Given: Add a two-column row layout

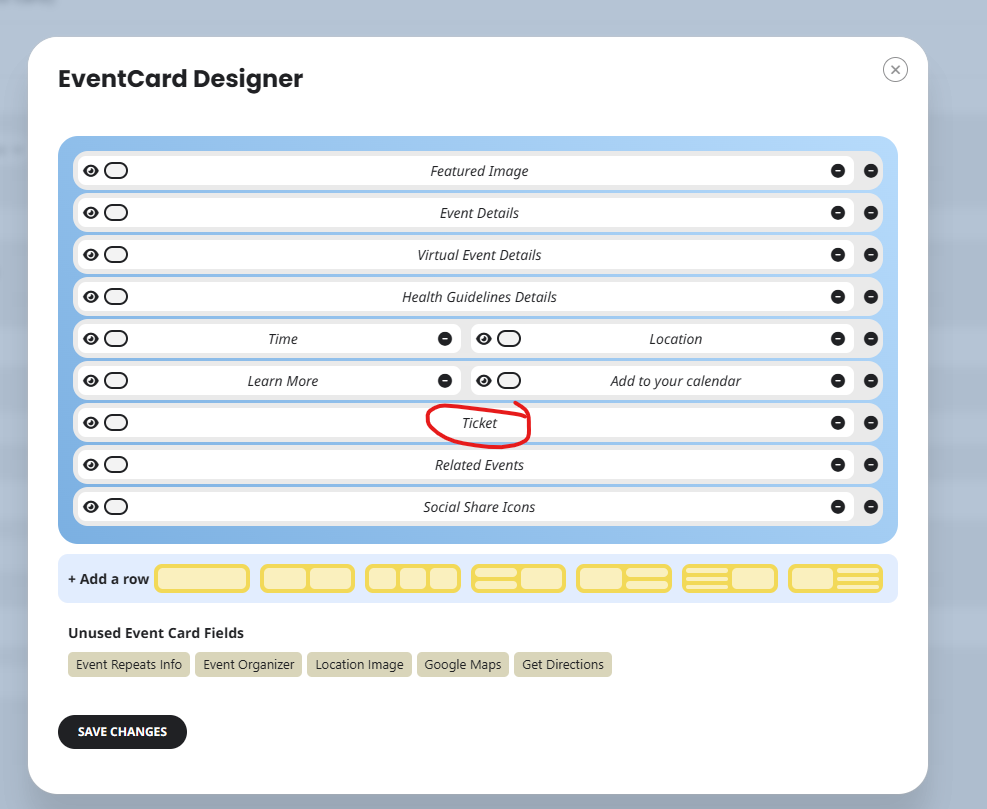Looking at the screenshot, I should click(x=307, y=579).
